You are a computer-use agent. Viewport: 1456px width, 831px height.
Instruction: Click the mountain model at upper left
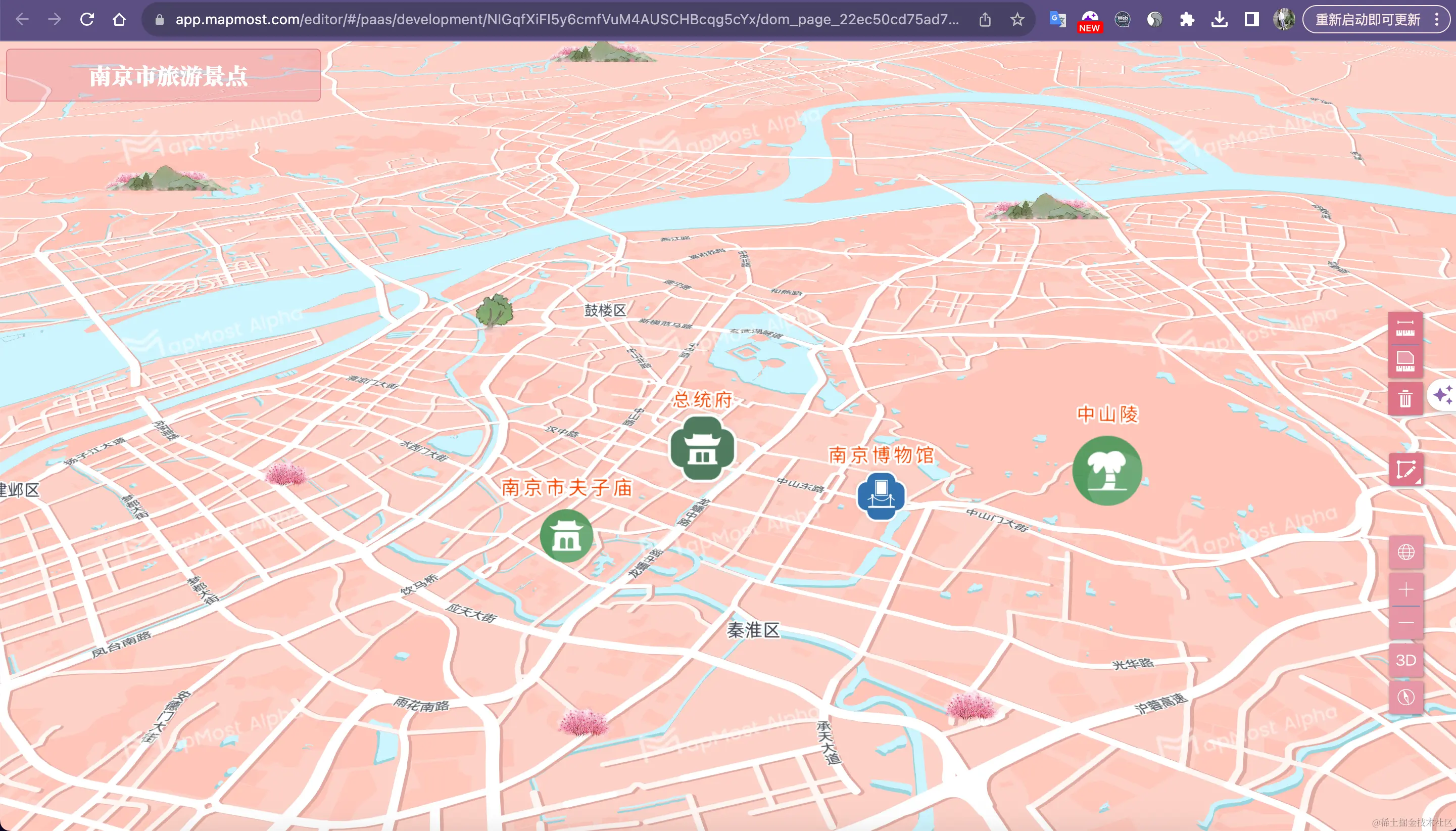[x=167, y=178]
